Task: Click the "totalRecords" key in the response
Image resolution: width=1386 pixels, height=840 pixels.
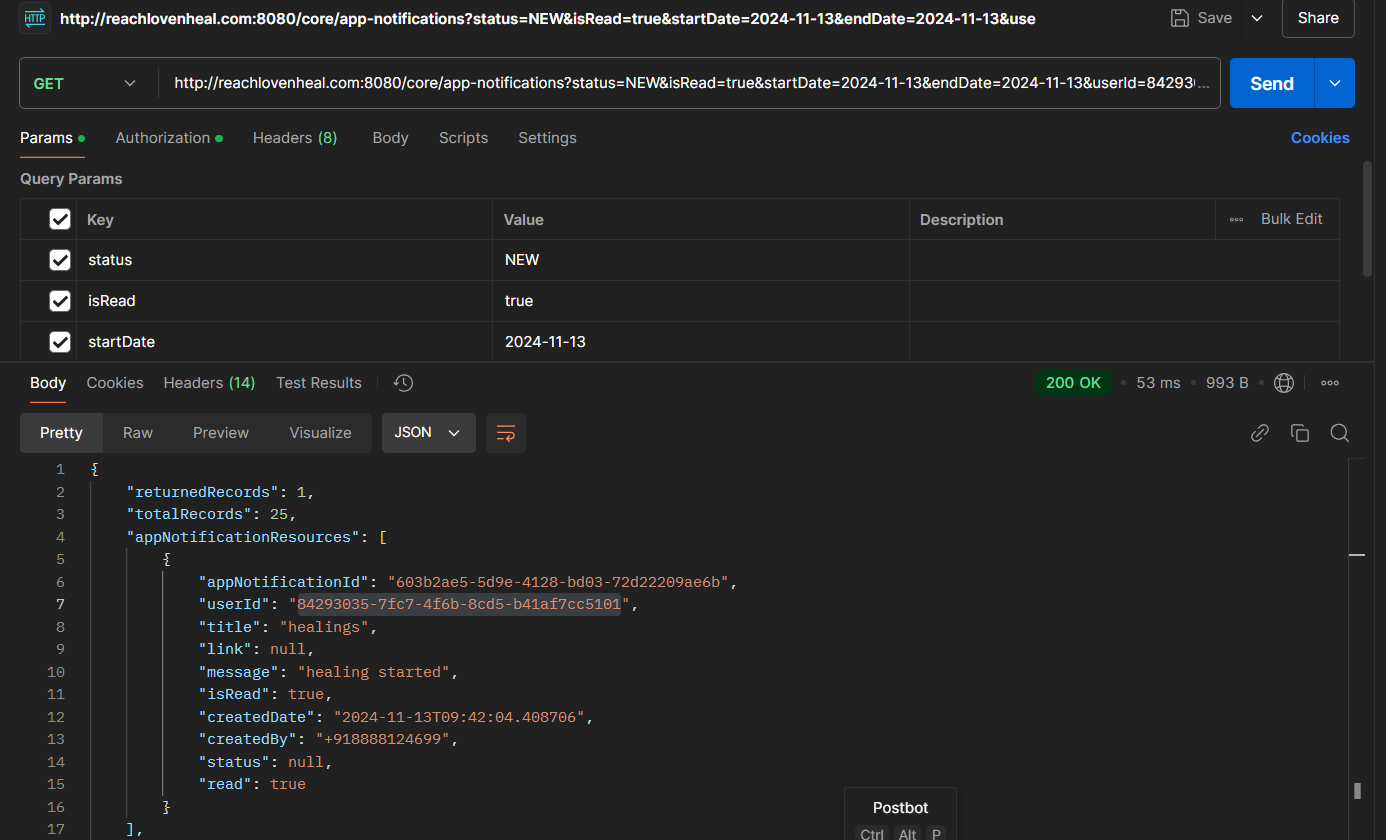Action: click(x=189, y=514)
